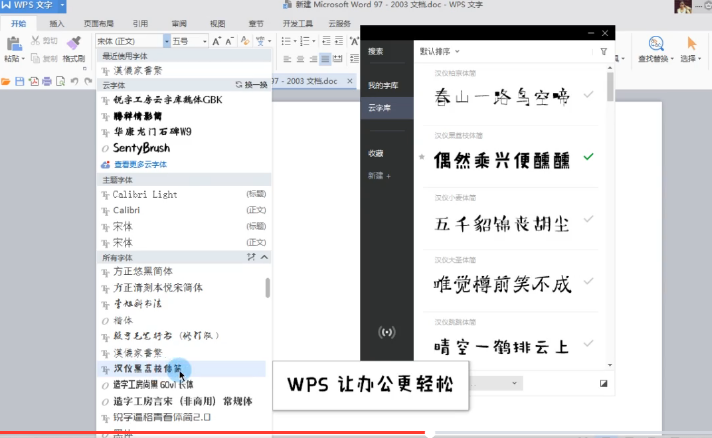Expand the 粘贴 paste options arrow

click(23, 59)
